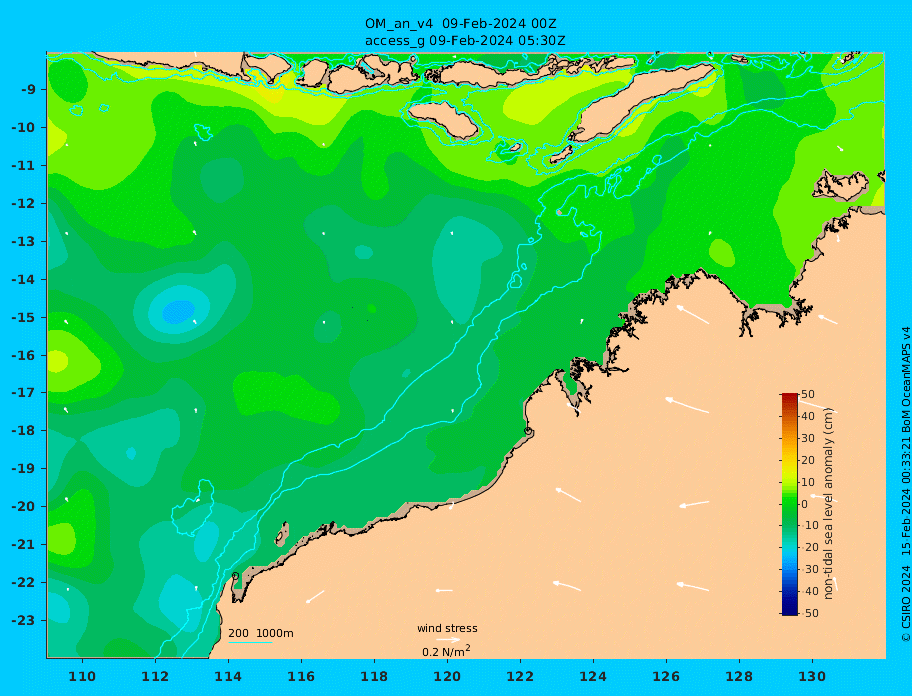Click the latitude axis label "-23"
Image resolution: width=912 pixels, height=696 pixels.
coord(24,620)
